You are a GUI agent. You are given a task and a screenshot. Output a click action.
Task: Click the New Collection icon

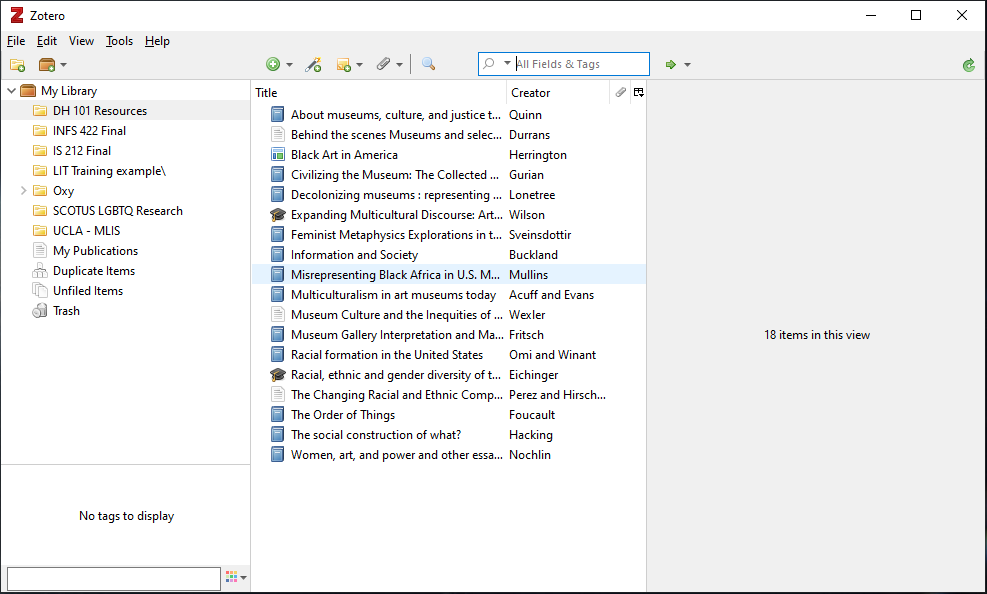click(18, 65)
